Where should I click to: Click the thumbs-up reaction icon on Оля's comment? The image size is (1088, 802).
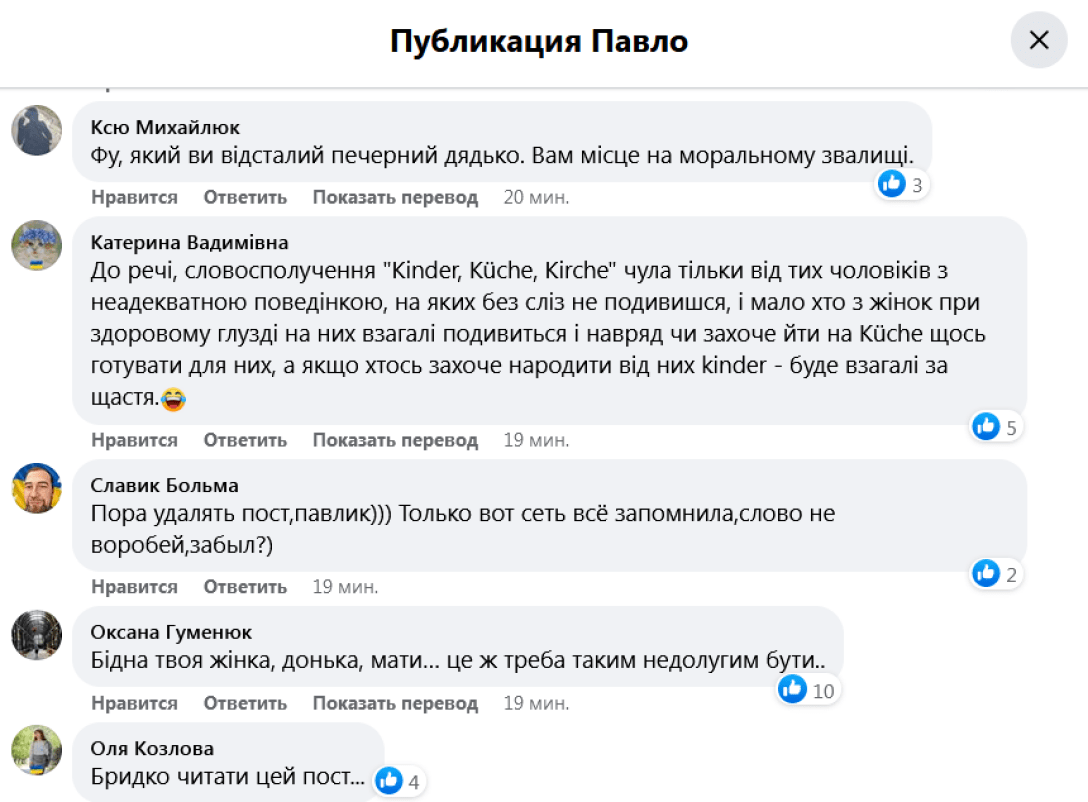[x=388, y=781]
